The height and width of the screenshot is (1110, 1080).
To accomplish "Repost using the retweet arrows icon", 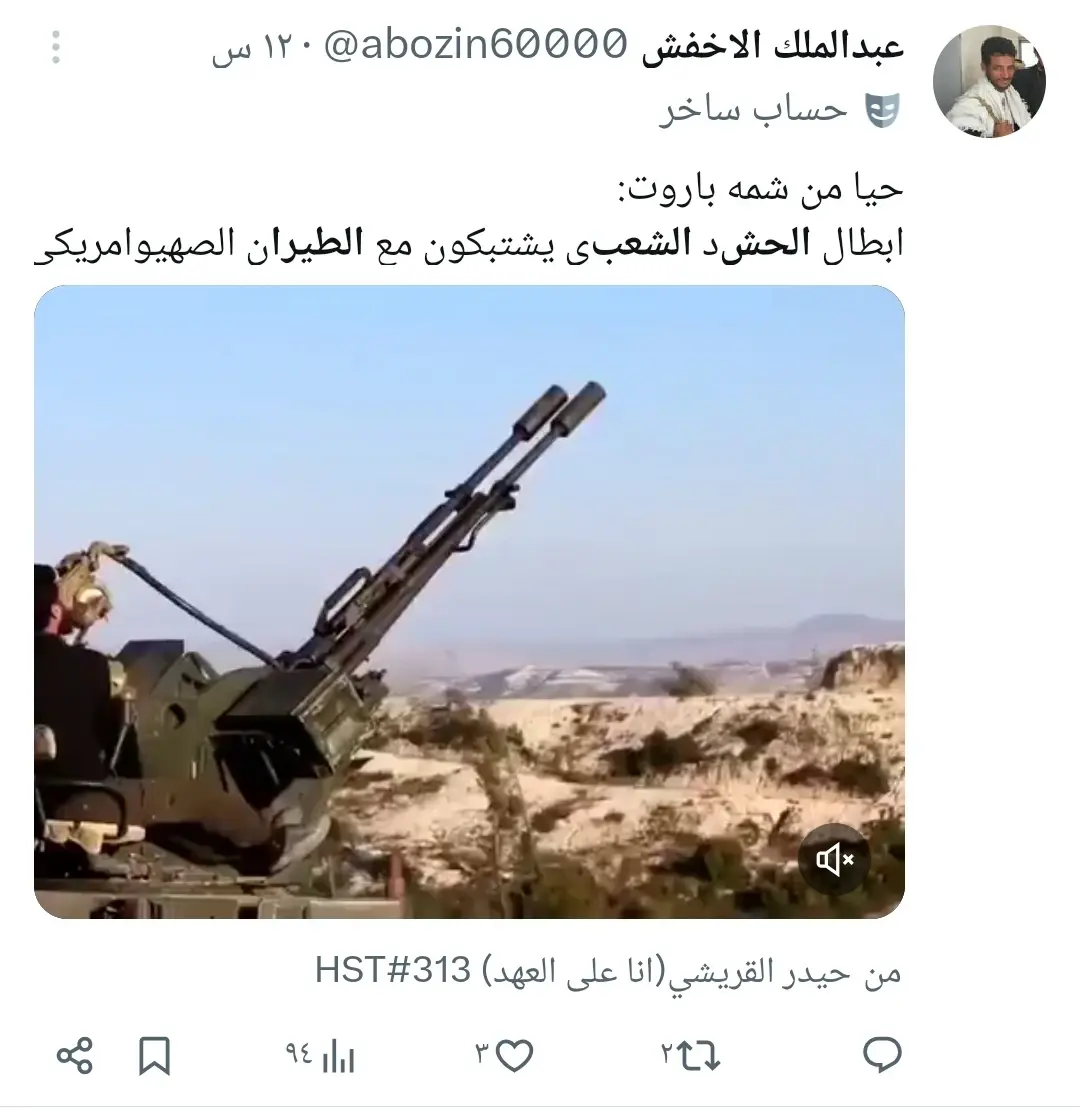I will [x=699, y=1055].
